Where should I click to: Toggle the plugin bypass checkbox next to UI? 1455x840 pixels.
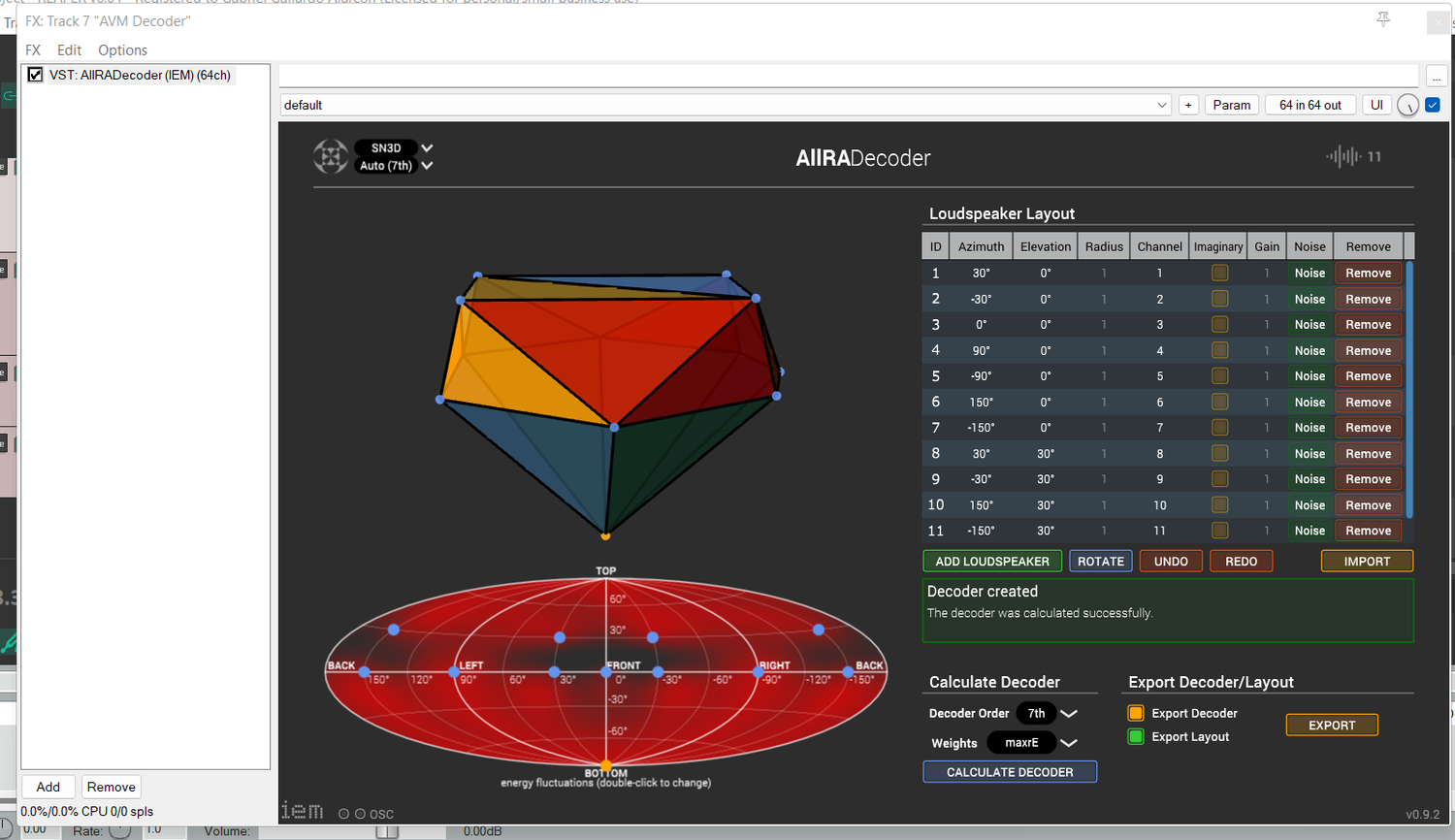coord(1433,105)
